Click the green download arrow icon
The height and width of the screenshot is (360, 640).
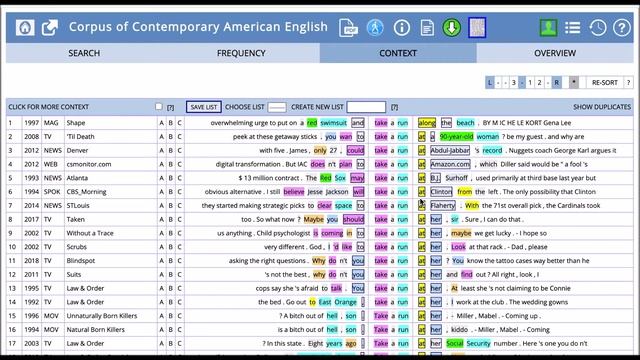[451, 28]
